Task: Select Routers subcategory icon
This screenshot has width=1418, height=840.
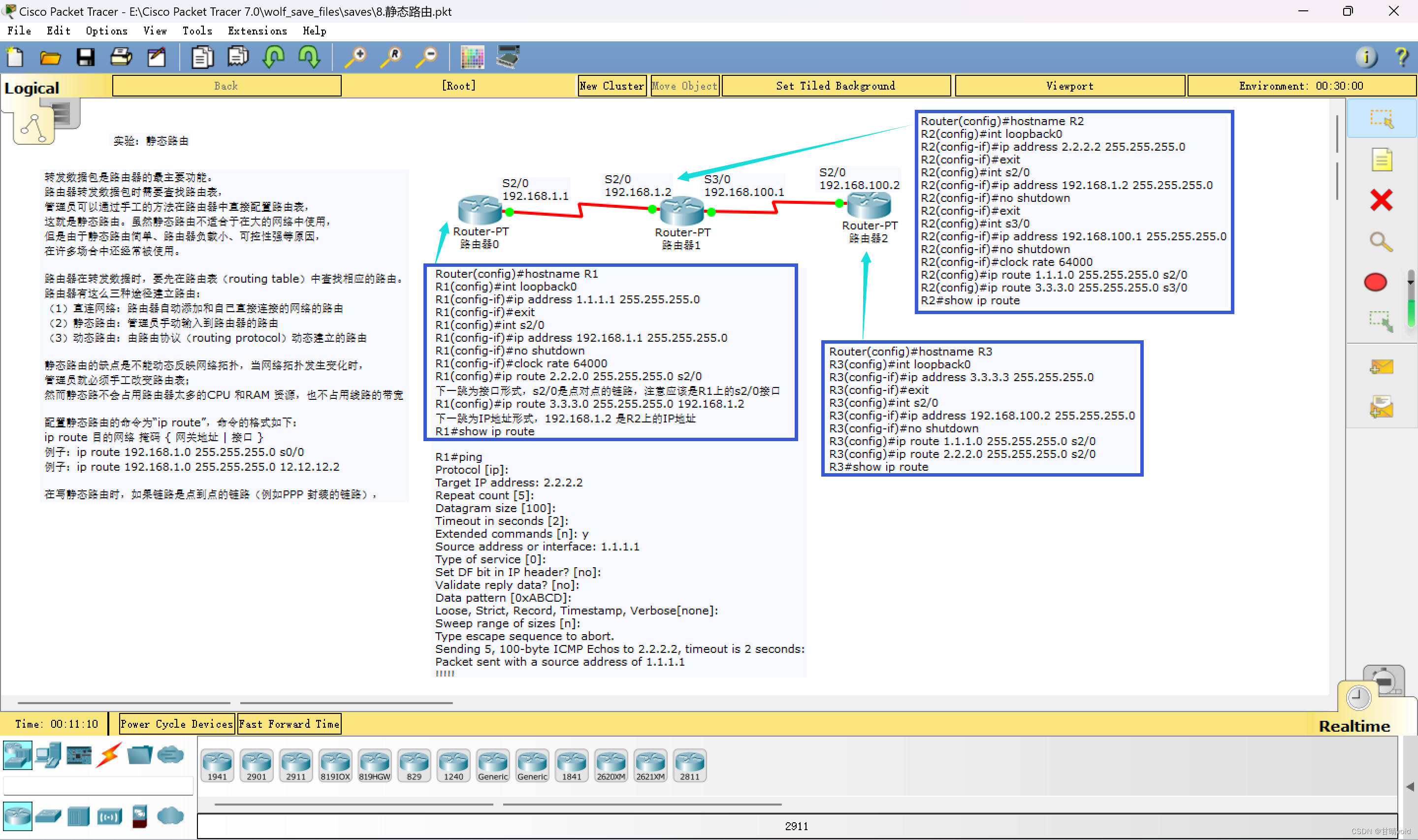Action: [x=18, y=816]
